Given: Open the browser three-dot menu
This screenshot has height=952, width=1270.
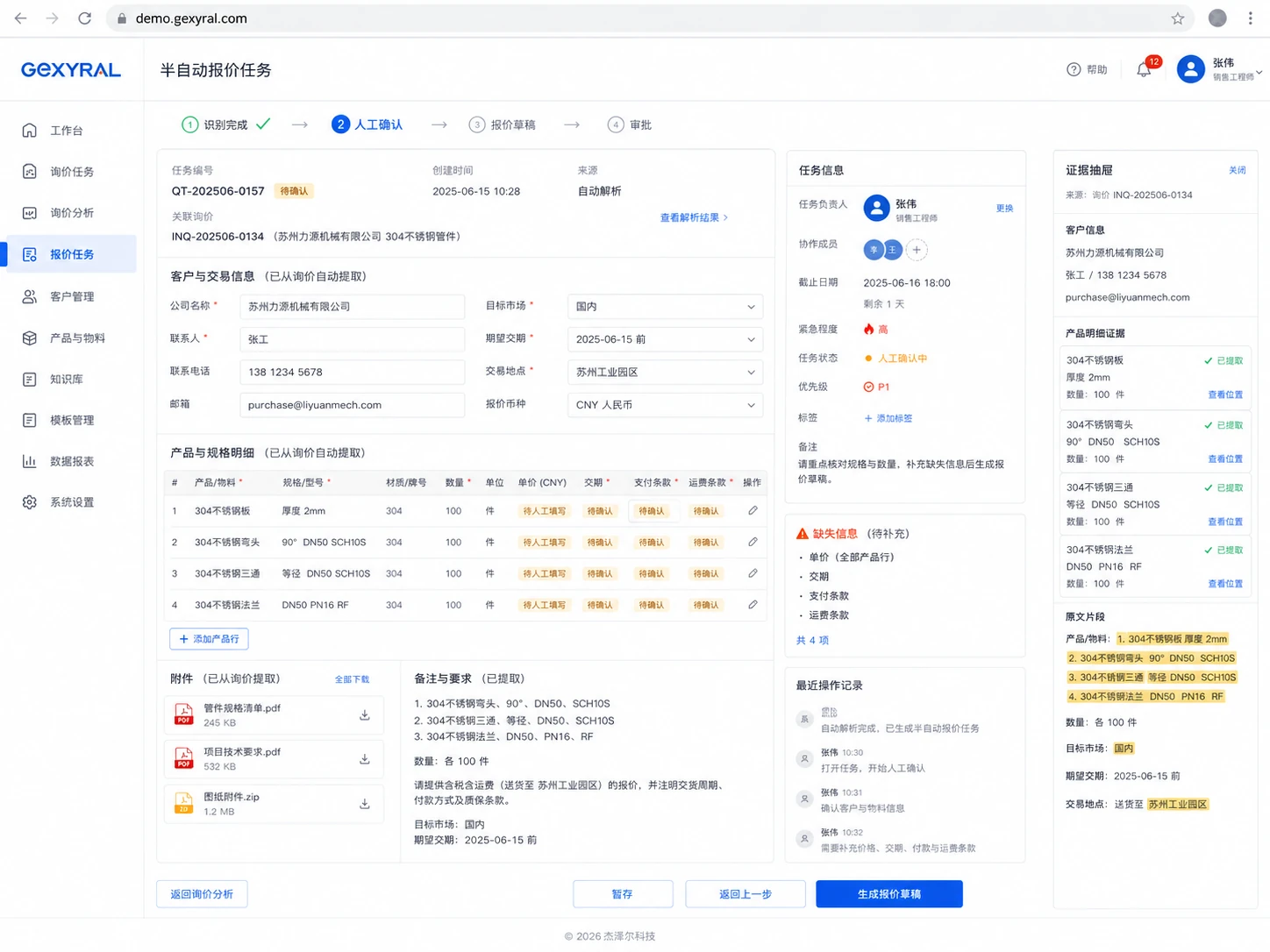Looking at the screenshot, I should pyautogui.click(x=1251, y=18).
